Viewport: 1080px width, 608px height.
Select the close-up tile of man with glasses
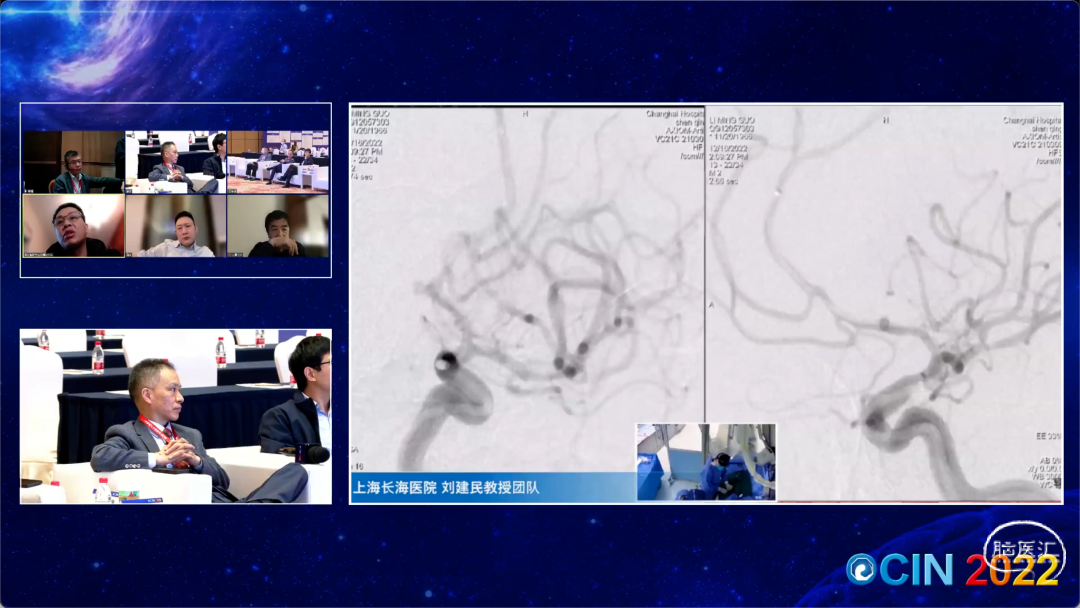74,226
